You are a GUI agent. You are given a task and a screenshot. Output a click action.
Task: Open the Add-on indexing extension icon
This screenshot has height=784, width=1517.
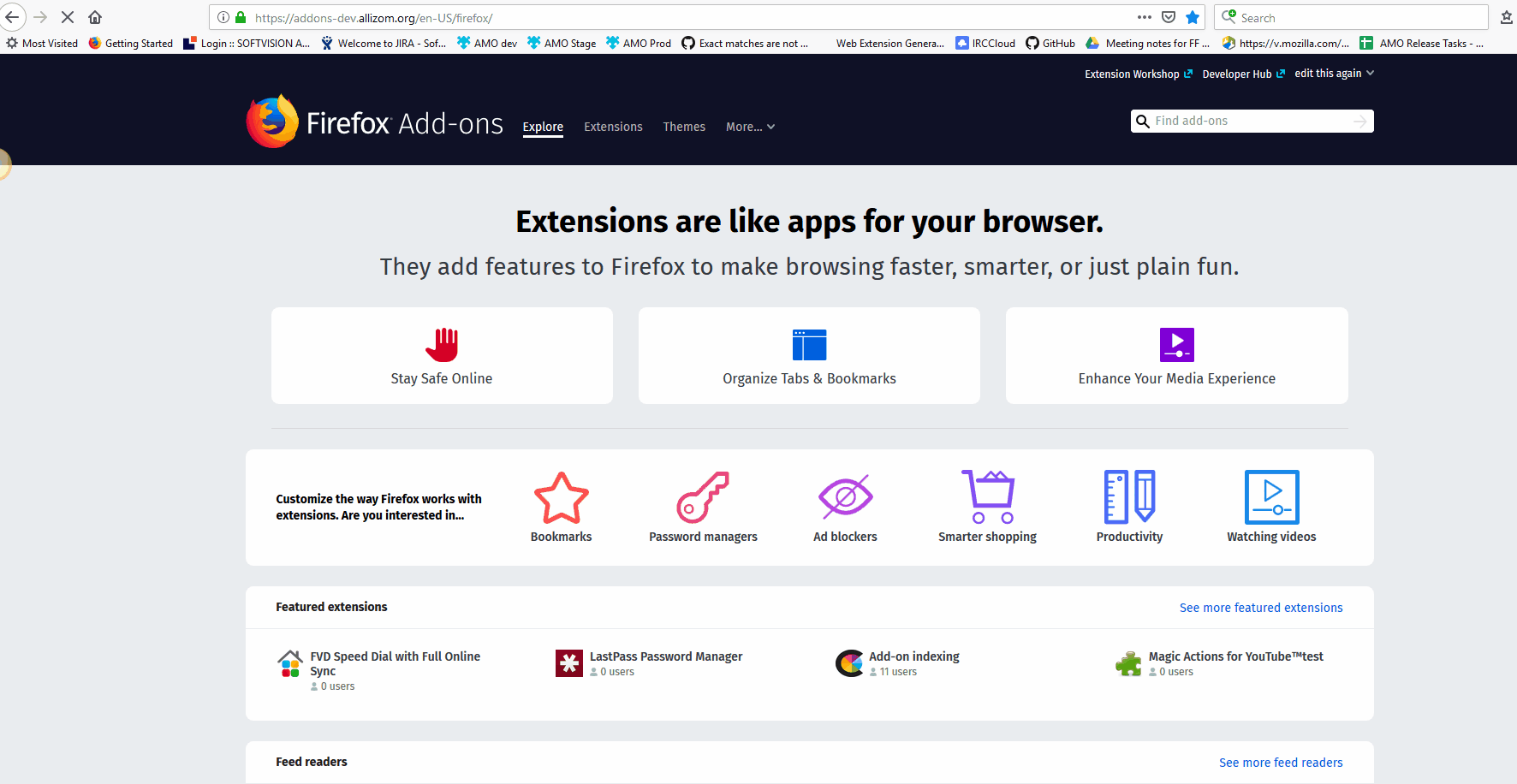[x=849, y=663]
